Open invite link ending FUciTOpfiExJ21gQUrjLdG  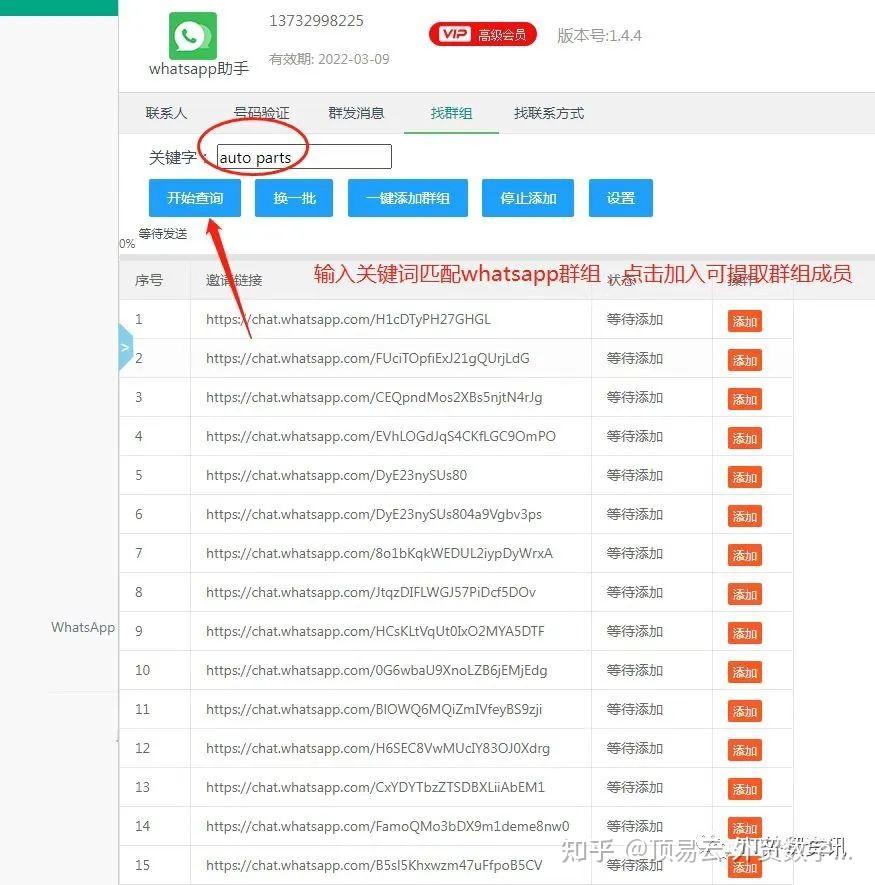click(x=368, y=358)
